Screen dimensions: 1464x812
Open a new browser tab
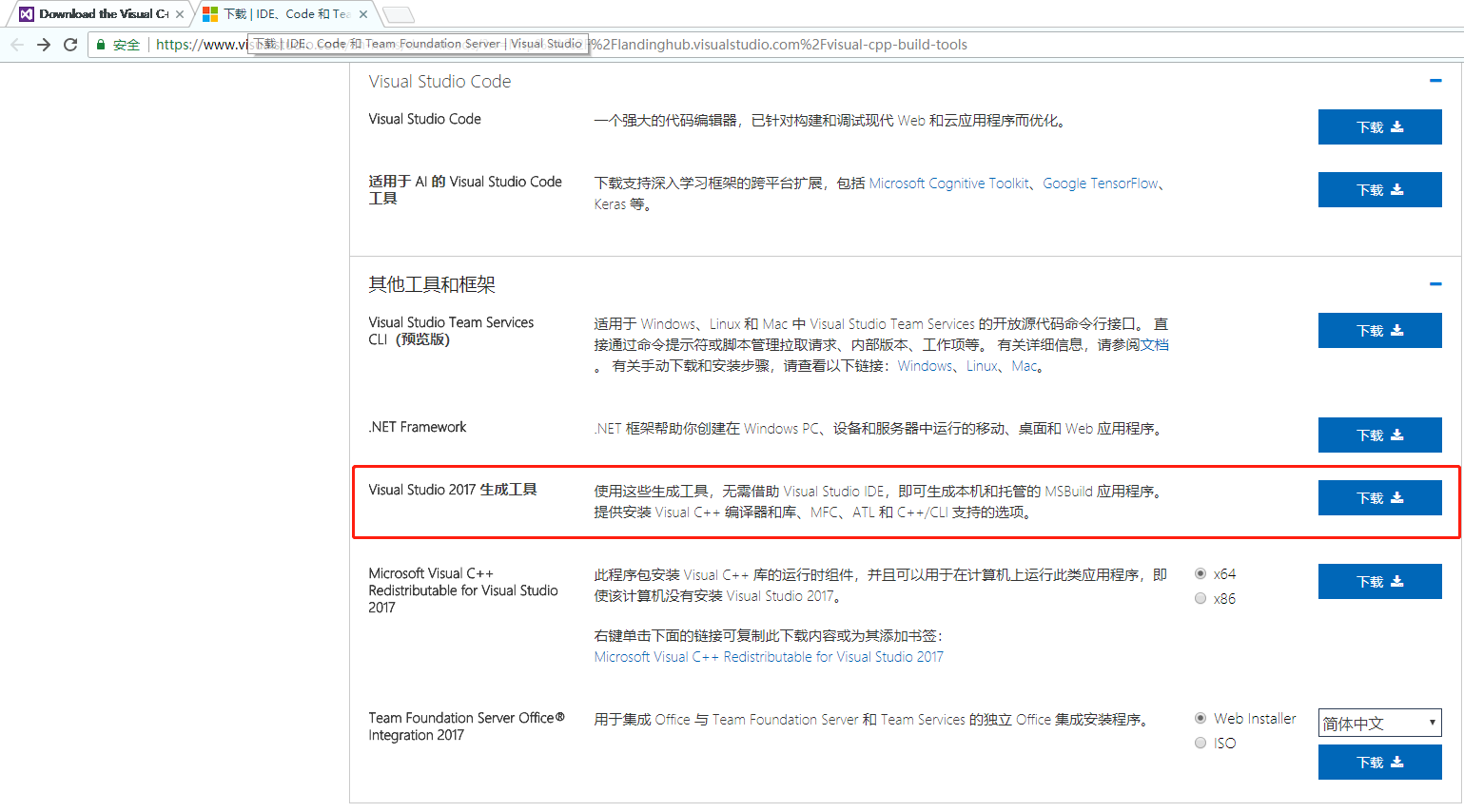point(398,14)
